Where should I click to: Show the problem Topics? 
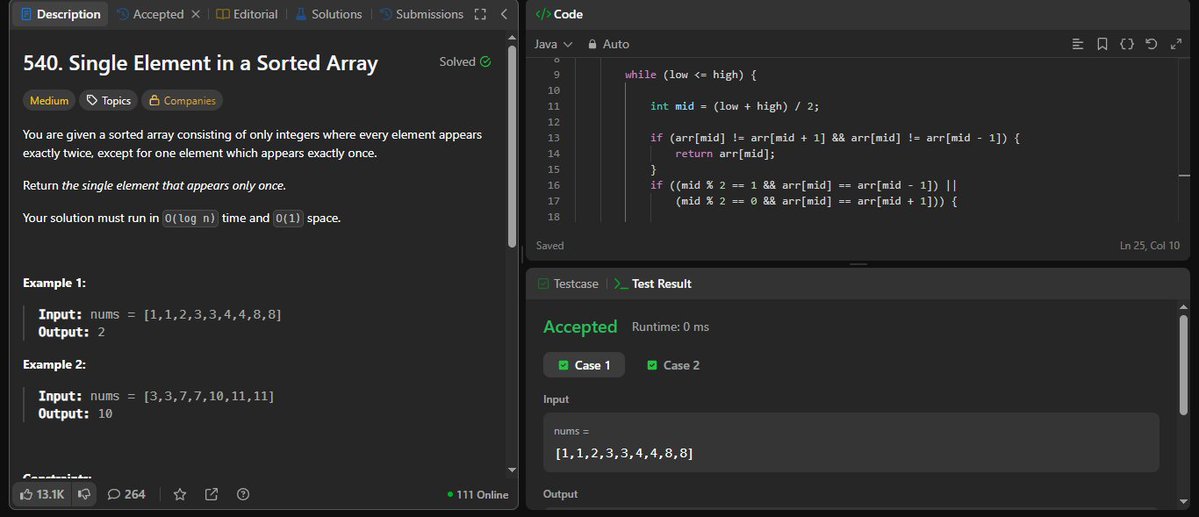pyautogui.click(x=109, y=100)
